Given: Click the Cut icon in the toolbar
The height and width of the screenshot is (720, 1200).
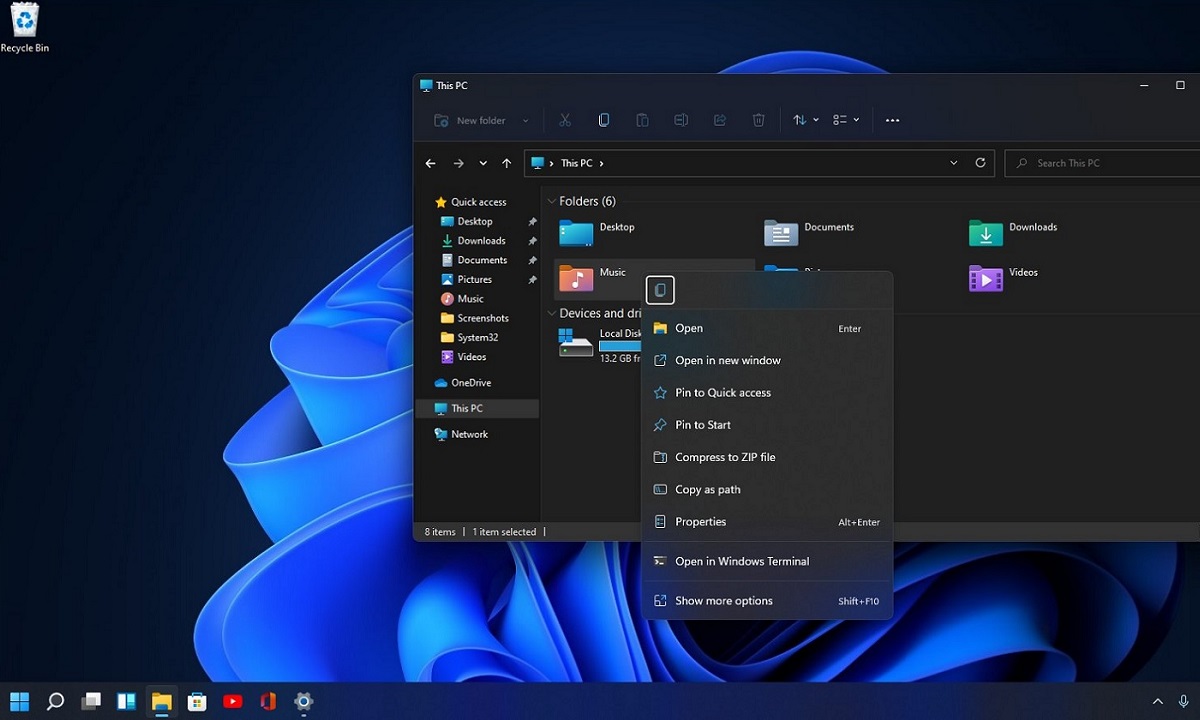Looking at the screenshot, I should [x=564, y=120].
